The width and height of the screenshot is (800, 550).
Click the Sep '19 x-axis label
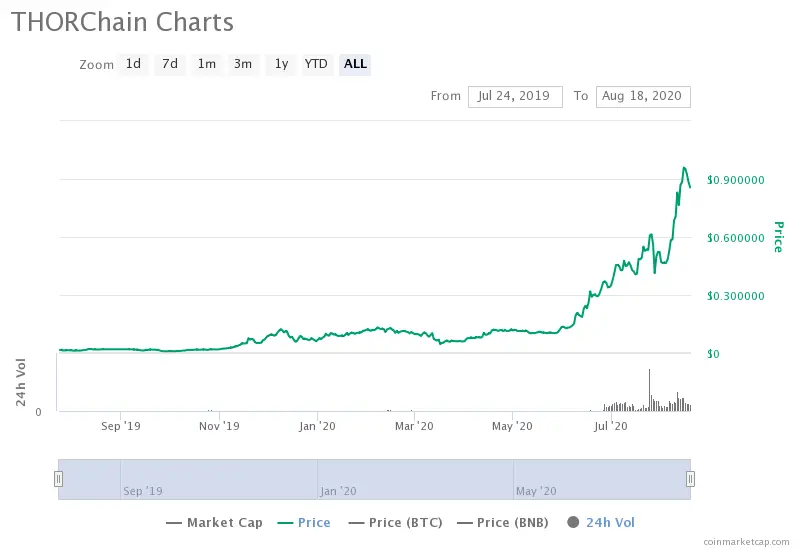pos(121,426)
